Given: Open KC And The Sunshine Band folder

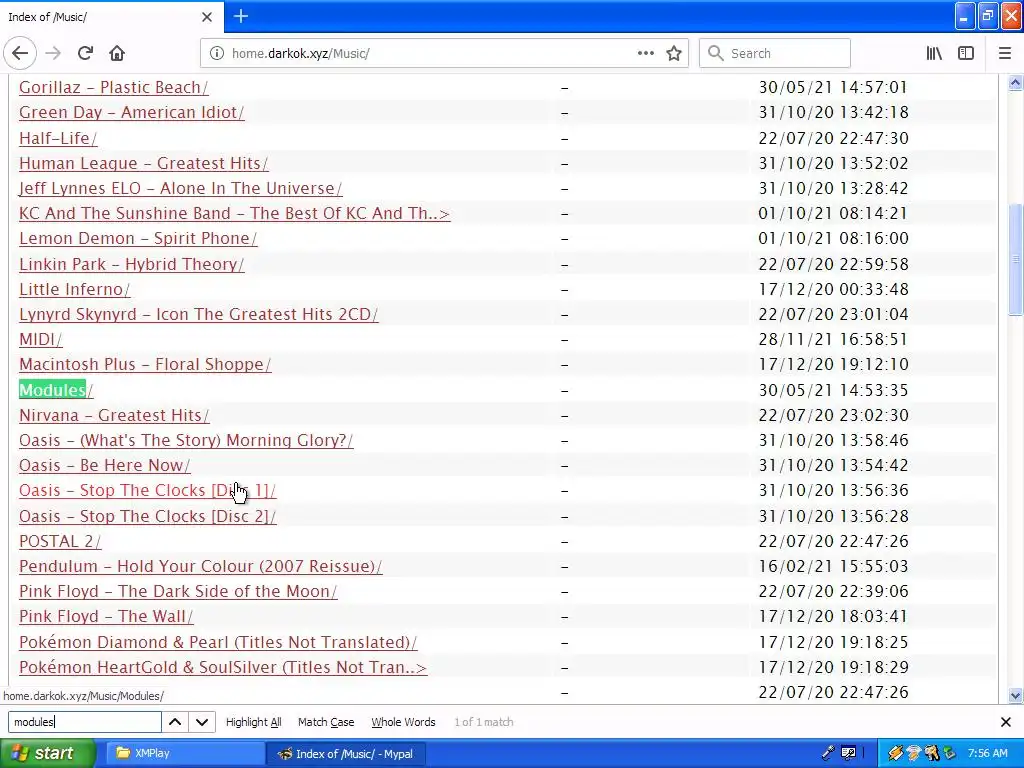Looking at the screenshot, I should pyautogui.click(x=234, y=214).
